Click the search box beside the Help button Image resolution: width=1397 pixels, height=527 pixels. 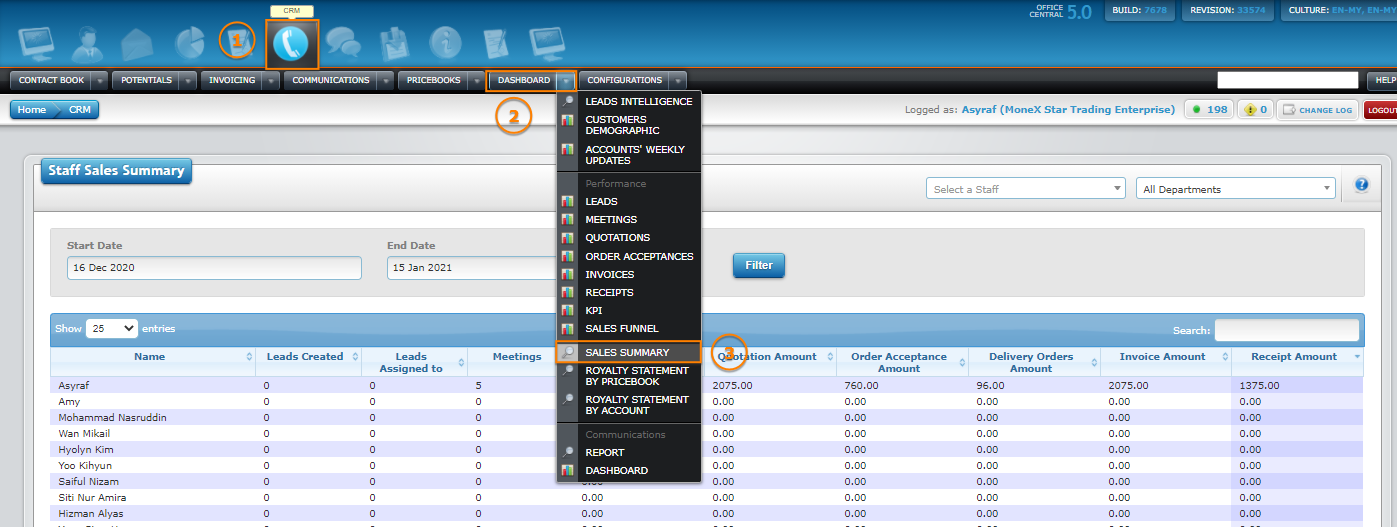click(x=1288, y=80)
